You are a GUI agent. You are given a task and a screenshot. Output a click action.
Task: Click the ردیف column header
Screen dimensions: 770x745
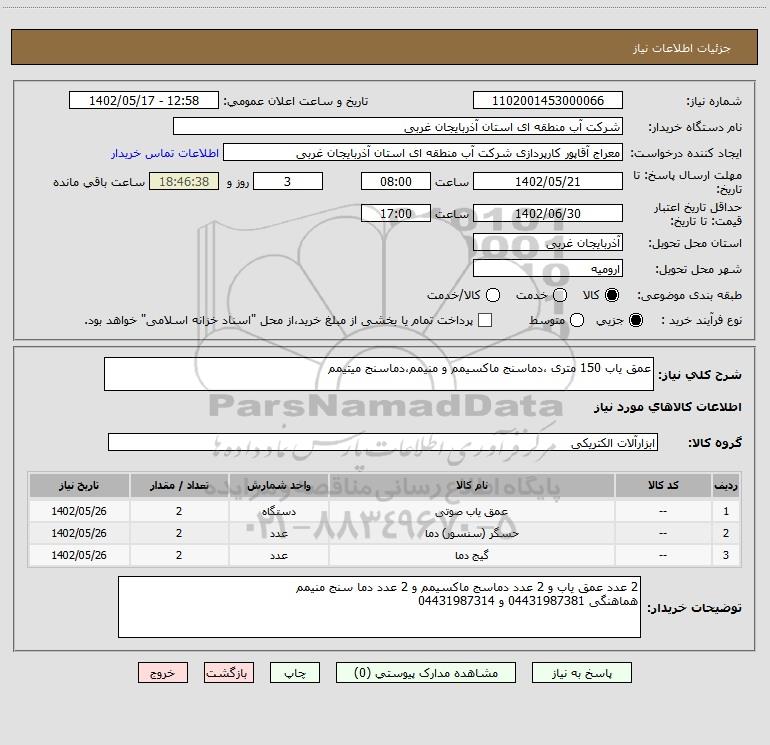pos(726,485)
